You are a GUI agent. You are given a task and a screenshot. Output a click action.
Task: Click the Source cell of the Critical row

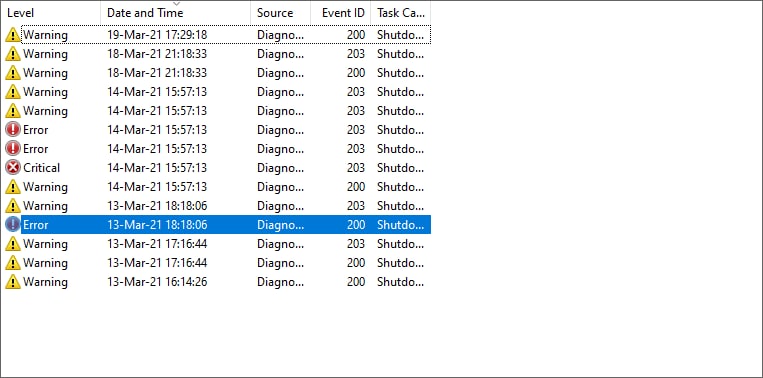point(281,168)
